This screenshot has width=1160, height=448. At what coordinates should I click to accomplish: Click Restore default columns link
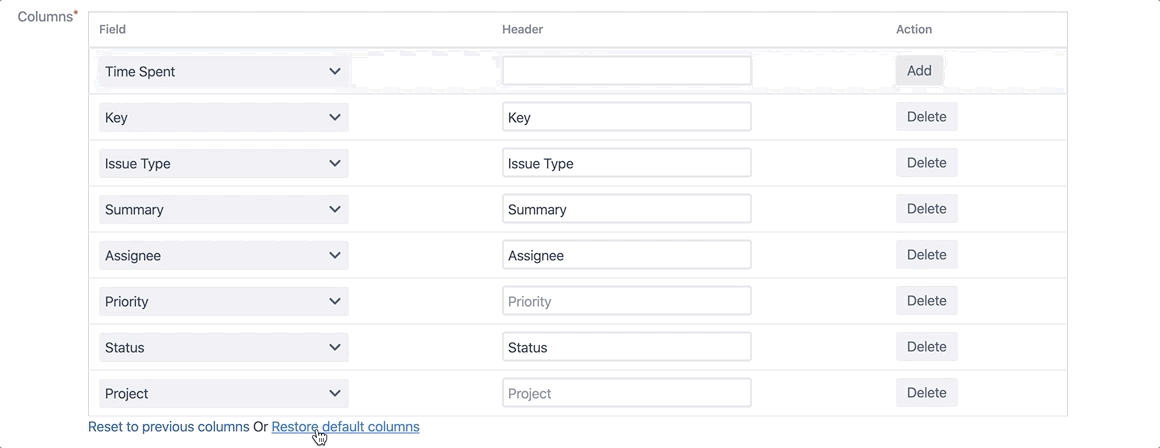(x=345, y=427)
